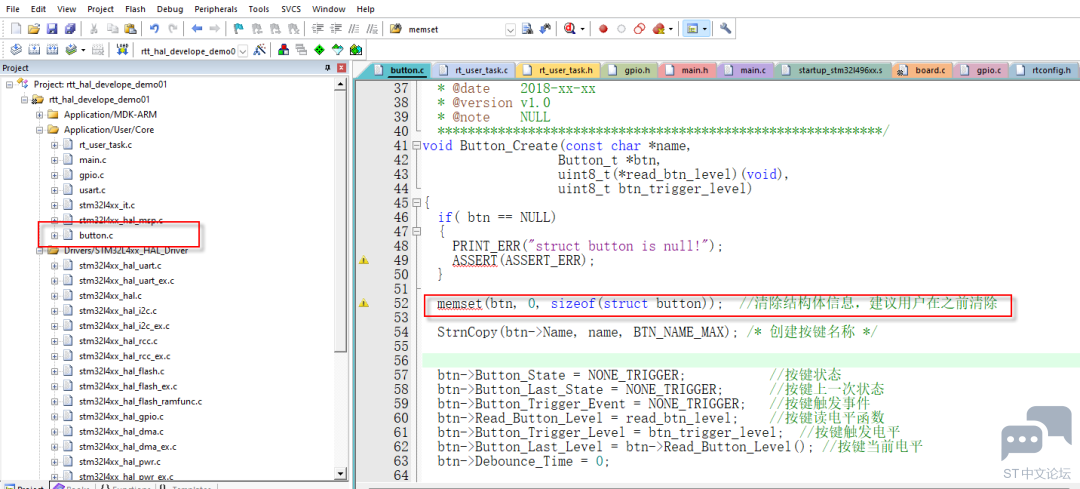Open the target selection dropdown arrow
The width and height of the screenshot is (1080, 489).
(242, 50)
